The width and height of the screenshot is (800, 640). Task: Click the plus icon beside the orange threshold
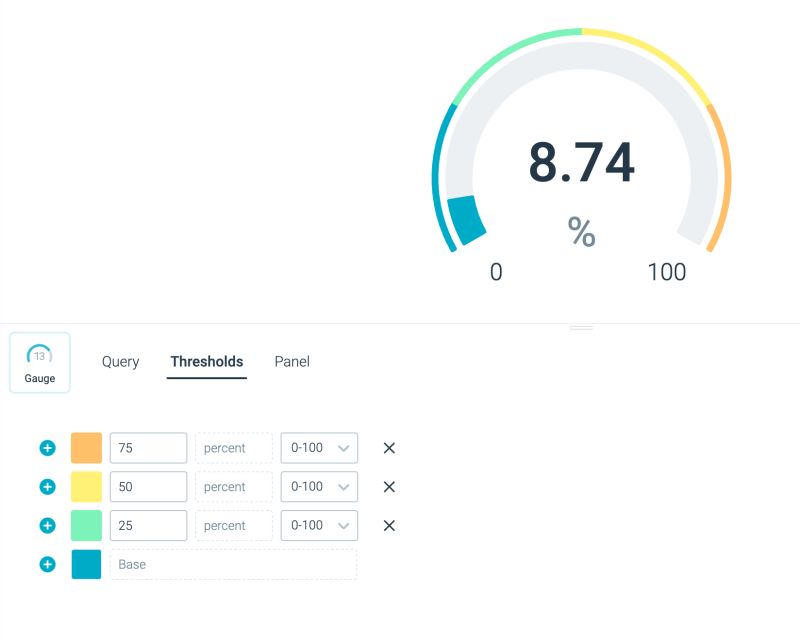pyautogui.click(x=46, y=447)
